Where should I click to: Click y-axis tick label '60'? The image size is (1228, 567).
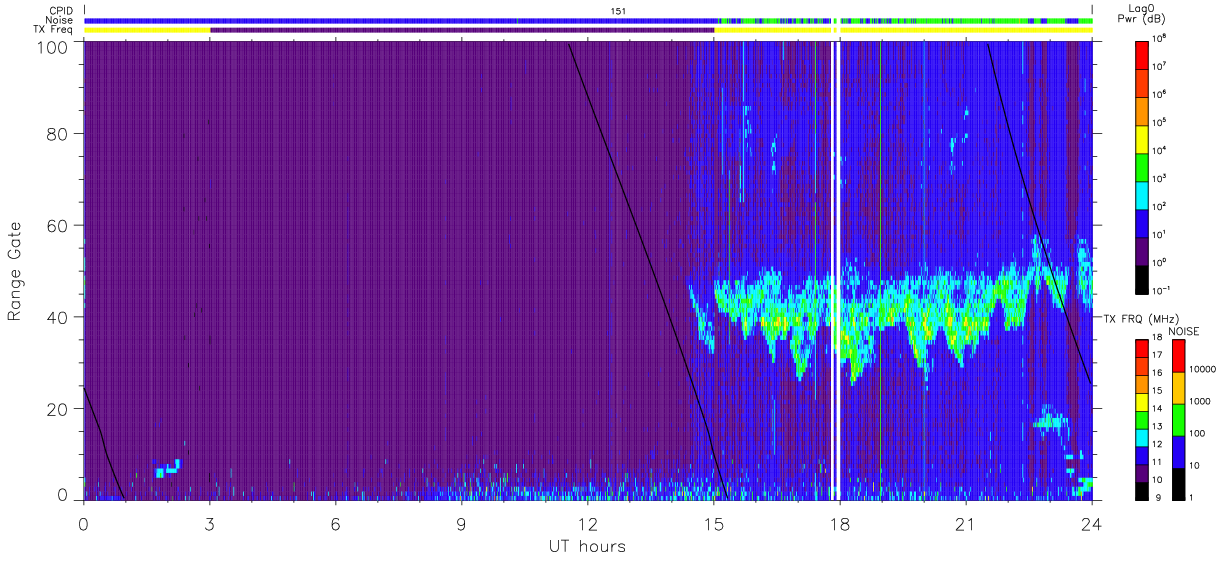tap(57, 225)
